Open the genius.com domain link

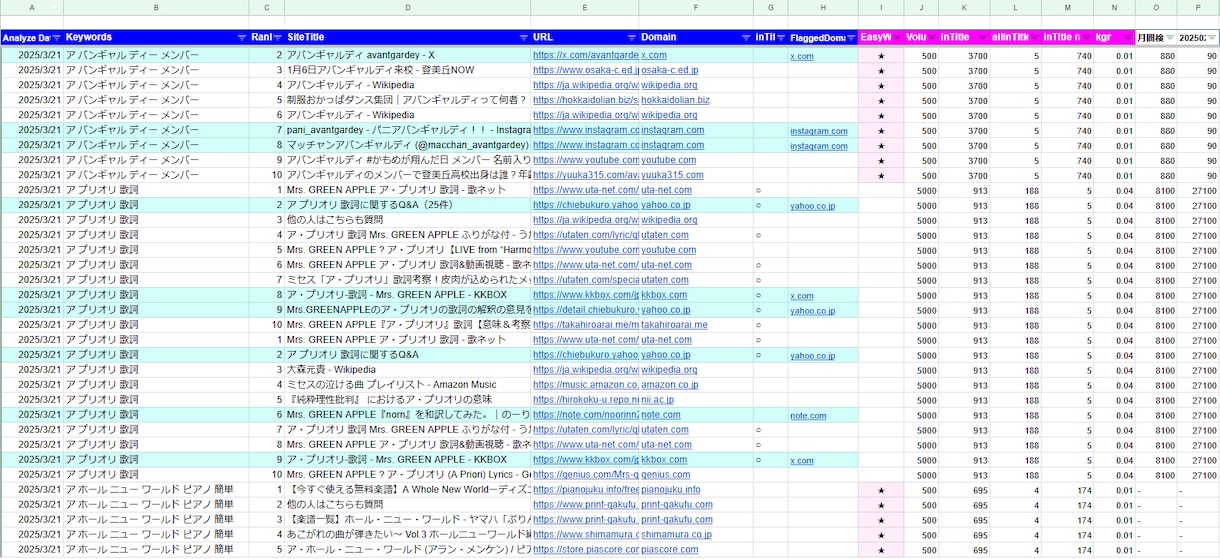[666, 475]
